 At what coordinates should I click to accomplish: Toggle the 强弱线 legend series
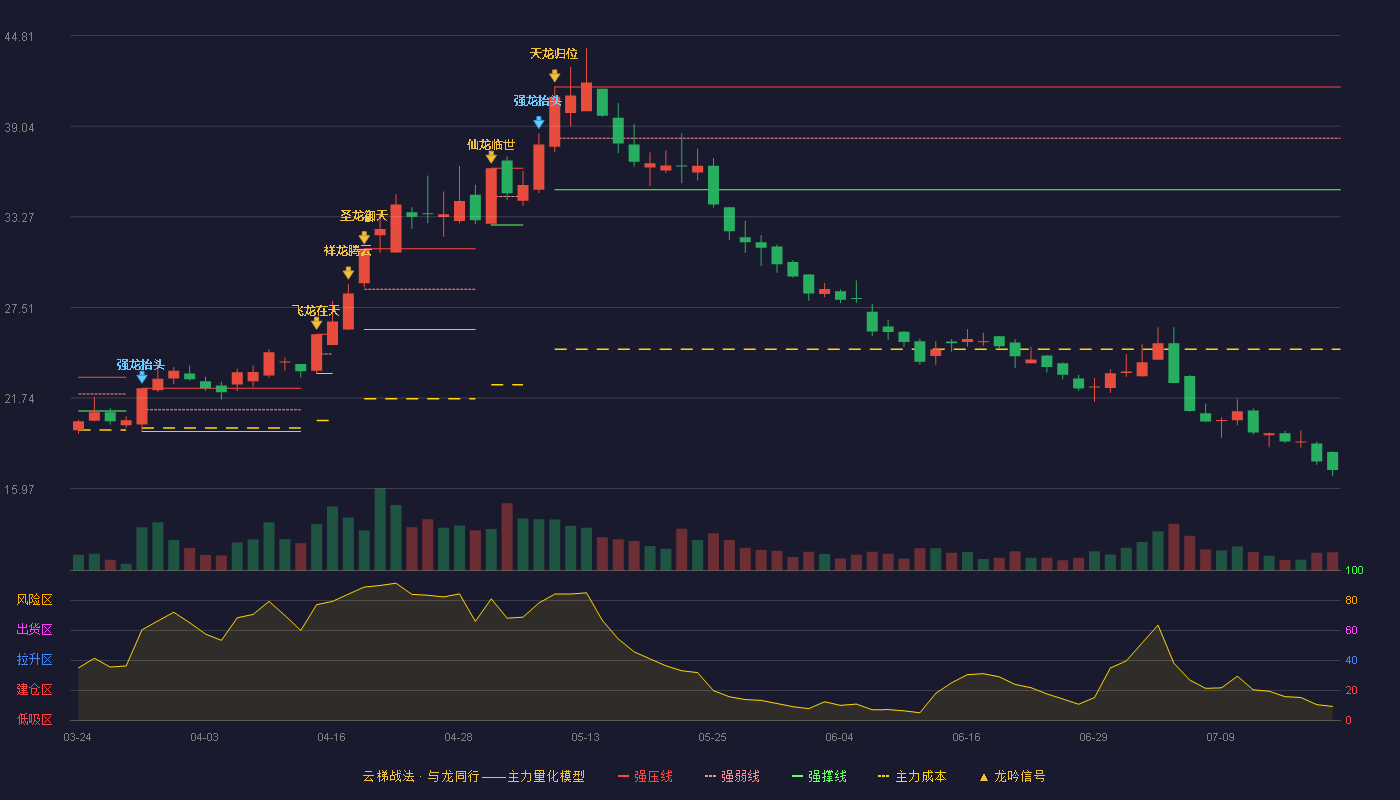point(732,776)
